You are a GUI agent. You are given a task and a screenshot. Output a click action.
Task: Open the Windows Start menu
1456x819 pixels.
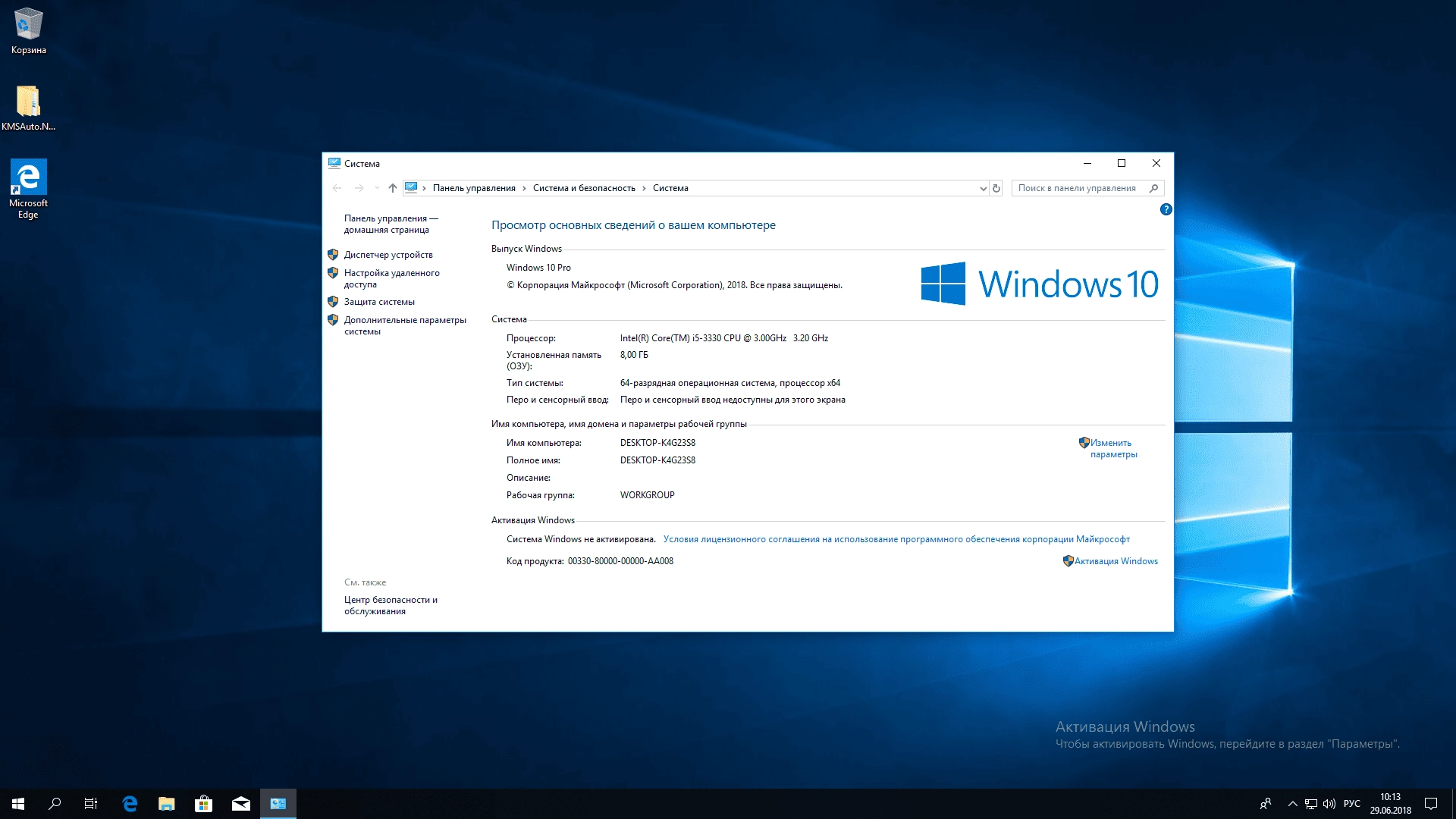(18, 804)
